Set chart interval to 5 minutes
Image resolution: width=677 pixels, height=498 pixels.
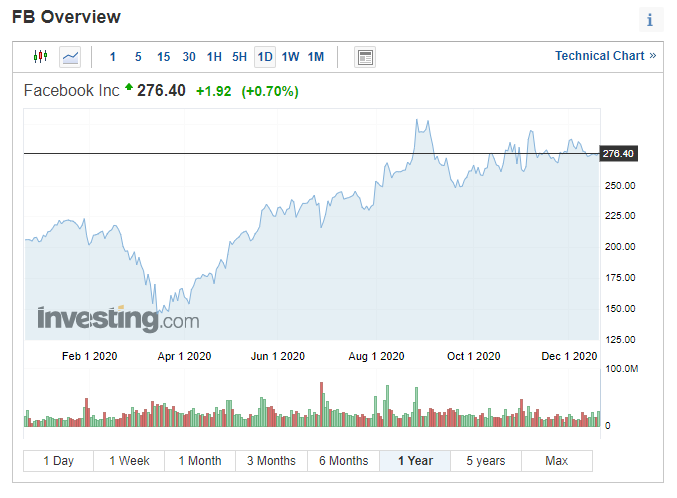click(x=138, y=57)
